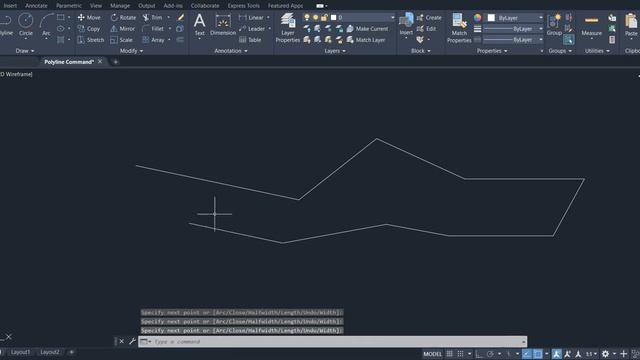This screenshot has width=640, height=360.
Task: Expand the Annotation panel
Action: coord(231,51)
